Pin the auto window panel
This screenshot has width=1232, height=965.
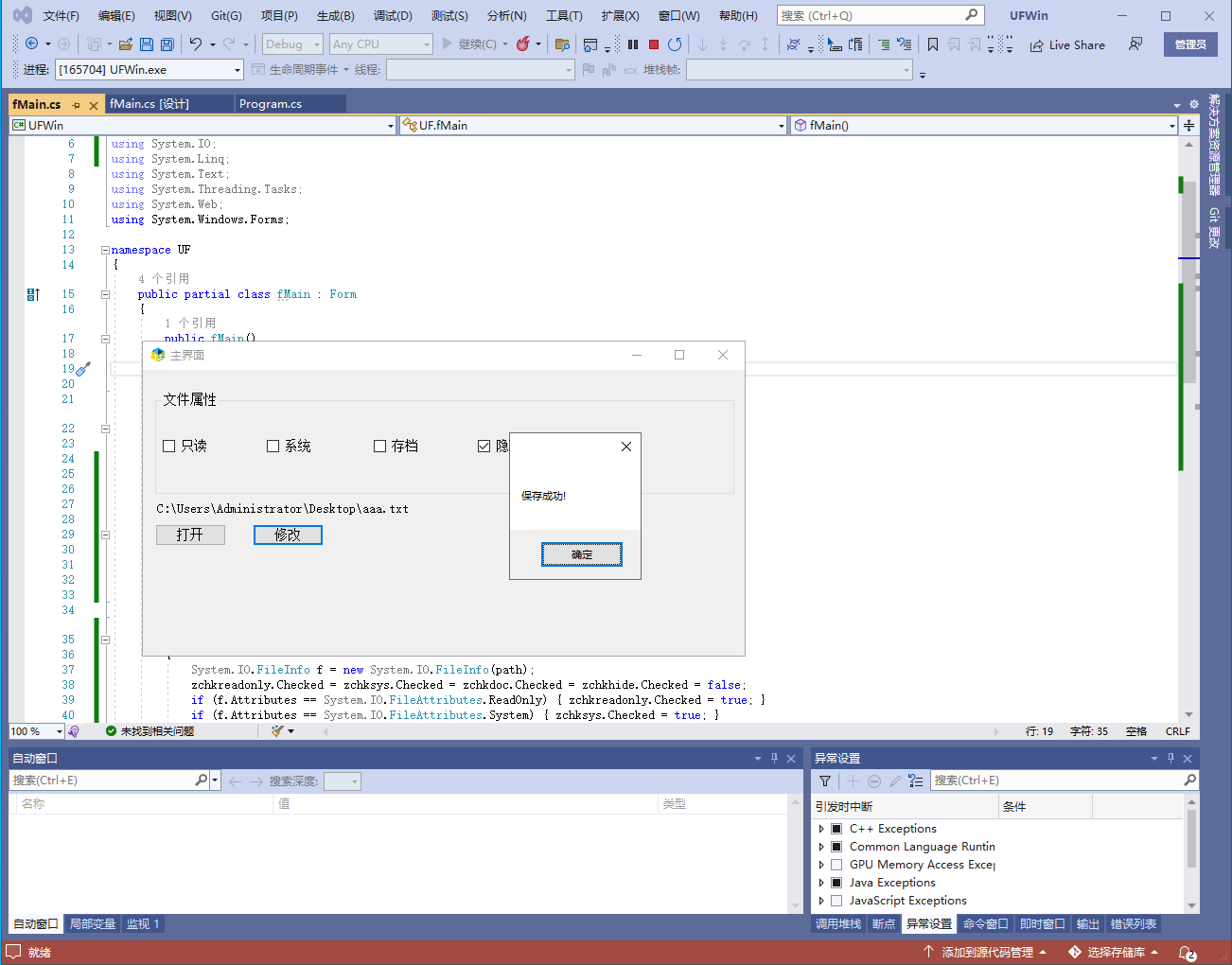774,758
